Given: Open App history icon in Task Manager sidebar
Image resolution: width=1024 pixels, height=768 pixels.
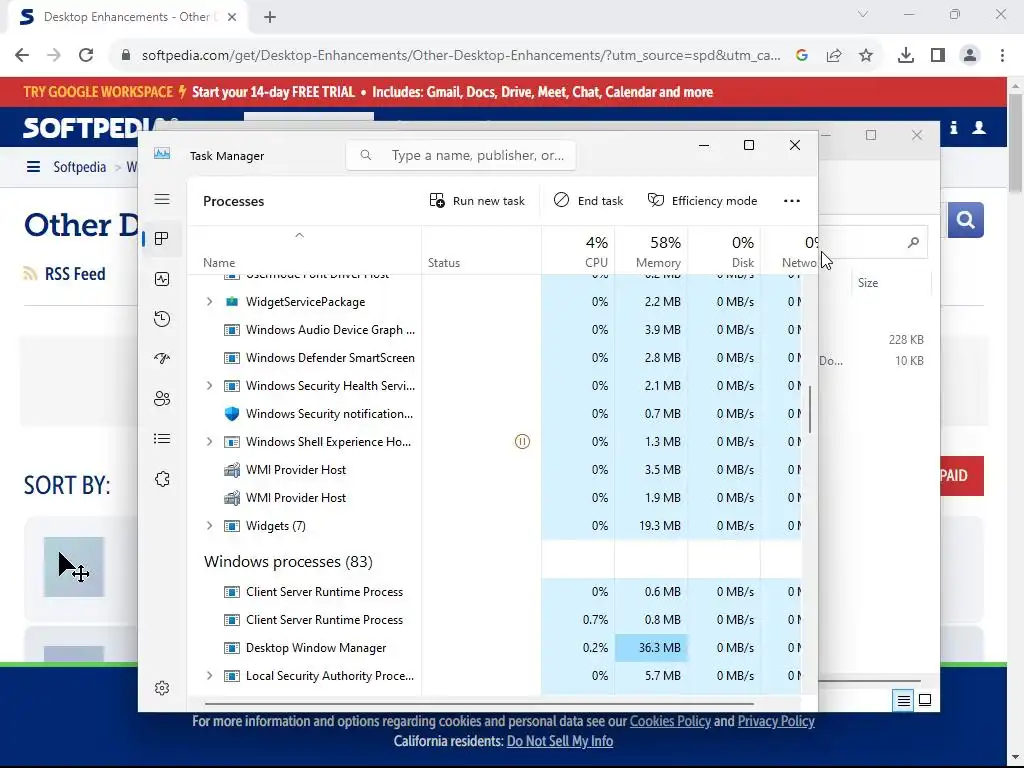Looking at the screenshot, I should click(162, 319).
